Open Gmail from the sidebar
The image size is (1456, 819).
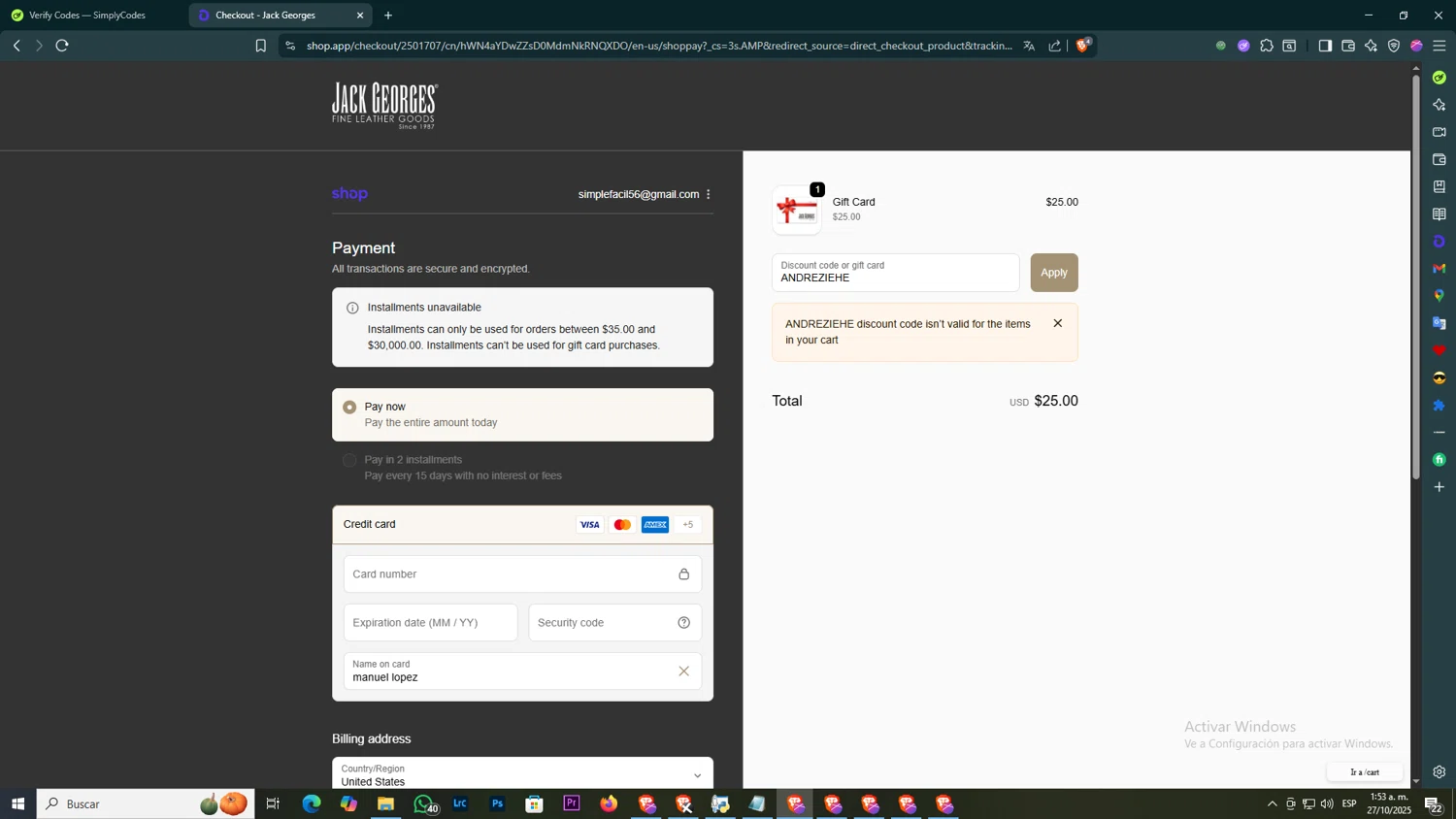(1439, 269)
